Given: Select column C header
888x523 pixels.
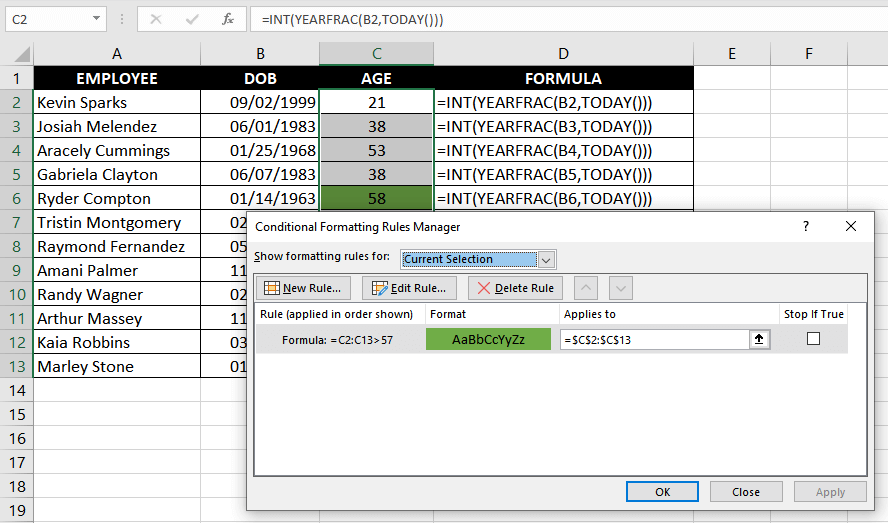Looking at the screenshot, I should coord(377,54).
